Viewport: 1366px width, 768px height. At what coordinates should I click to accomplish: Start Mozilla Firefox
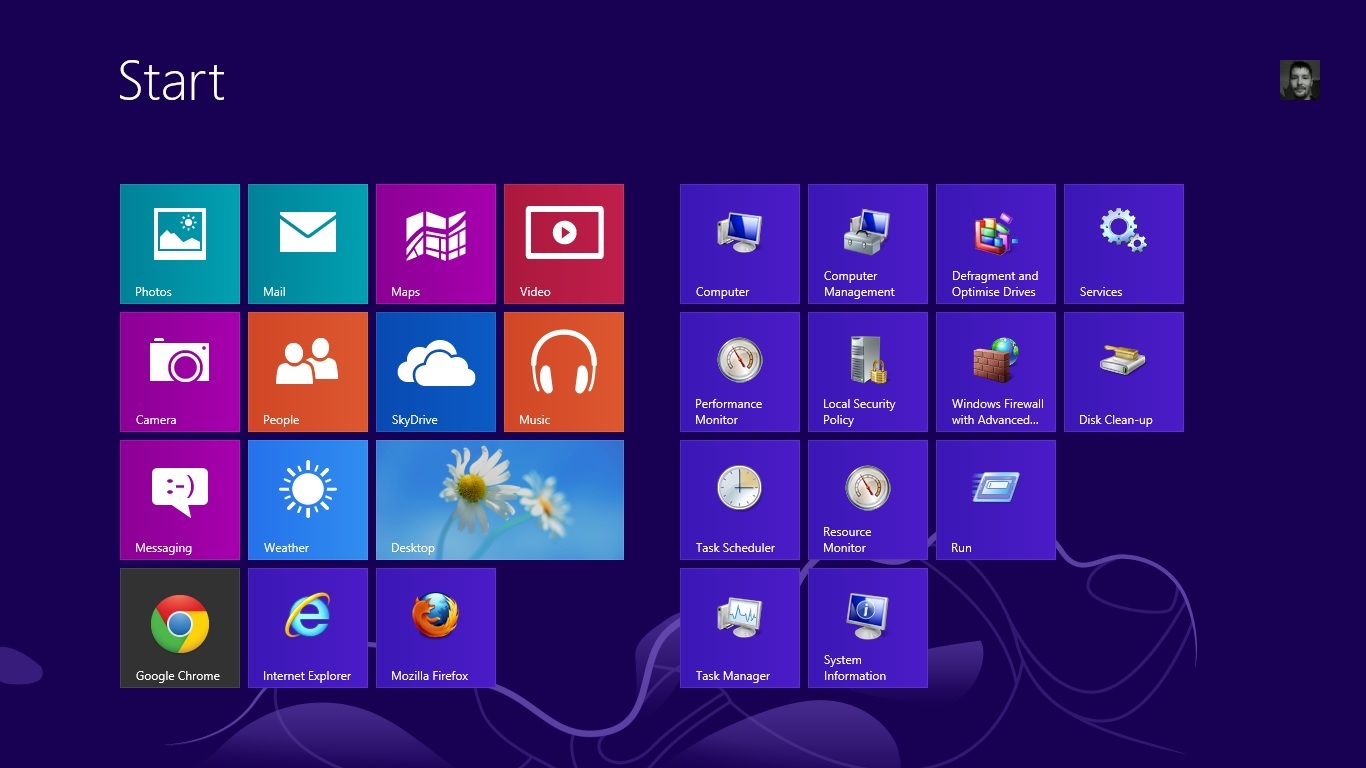click(435, 627)
